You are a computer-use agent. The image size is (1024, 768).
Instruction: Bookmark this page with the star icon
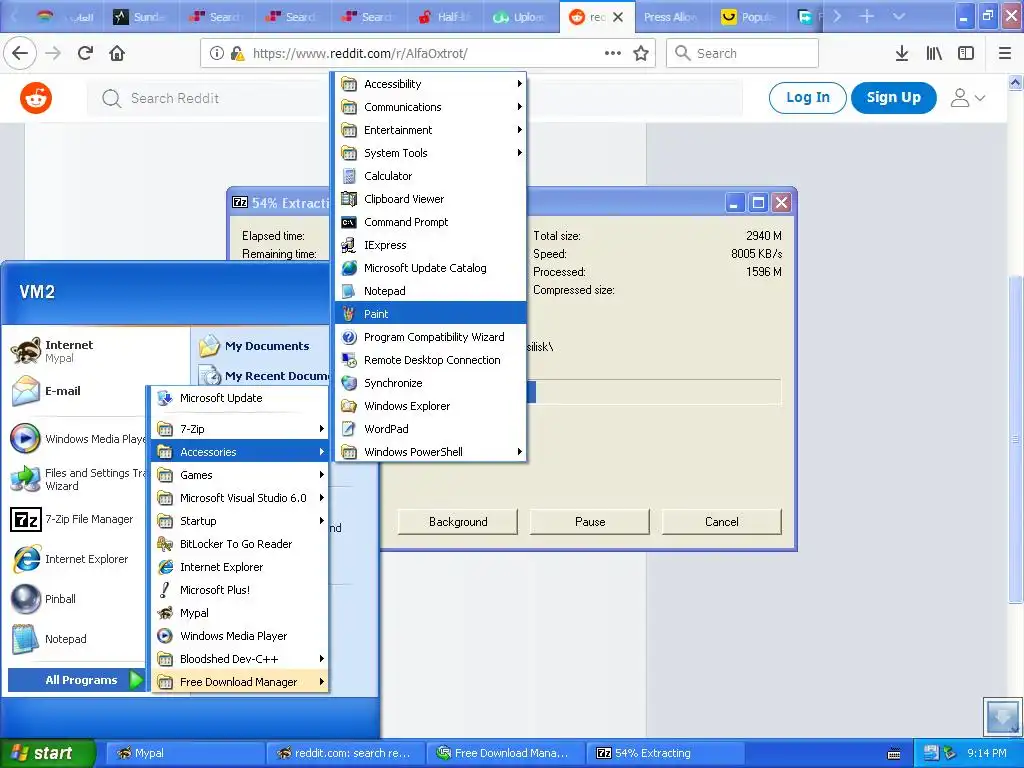641,54
